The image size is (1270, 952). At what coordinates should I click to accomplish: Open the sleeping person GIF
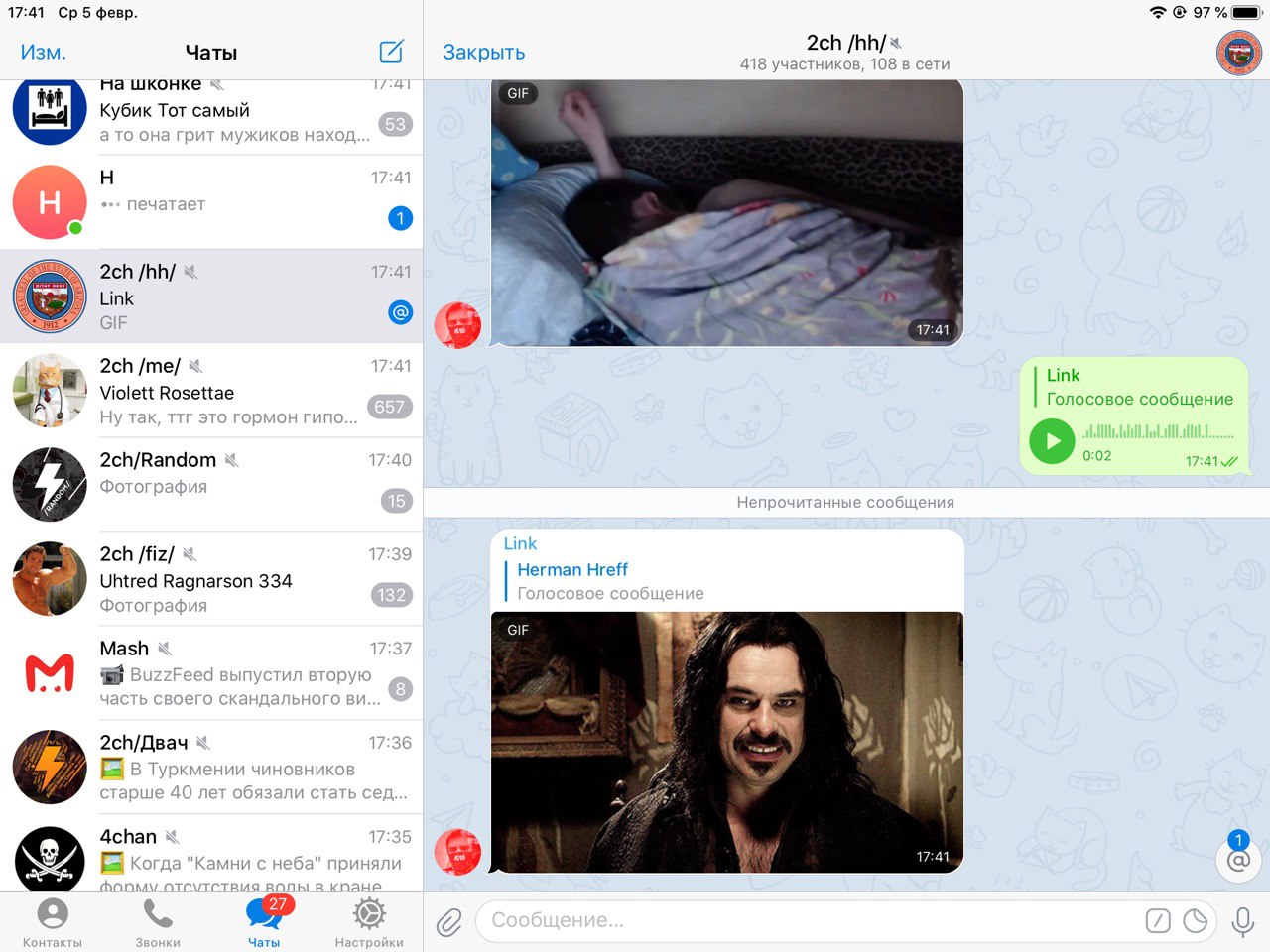coord(727,213)
